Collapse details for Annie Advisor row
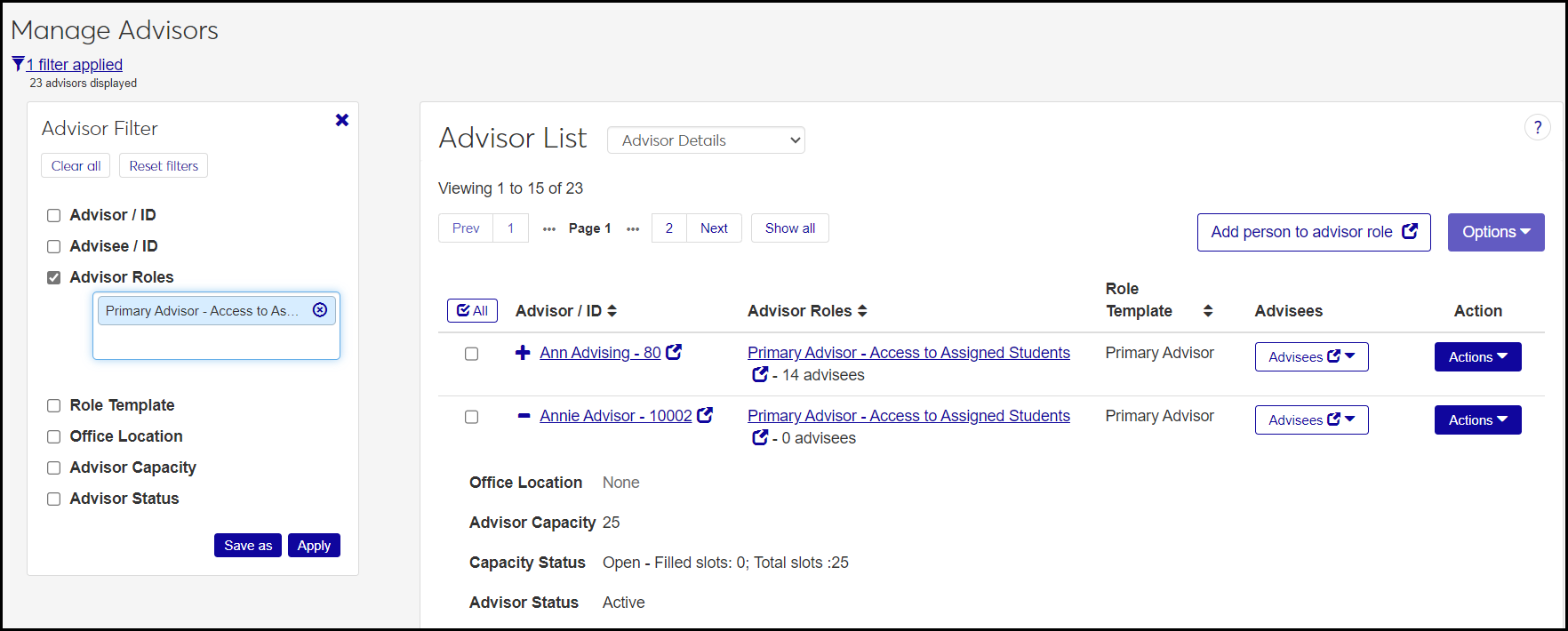This screenshot has width=1568, height=631. [x=524, y=416]
